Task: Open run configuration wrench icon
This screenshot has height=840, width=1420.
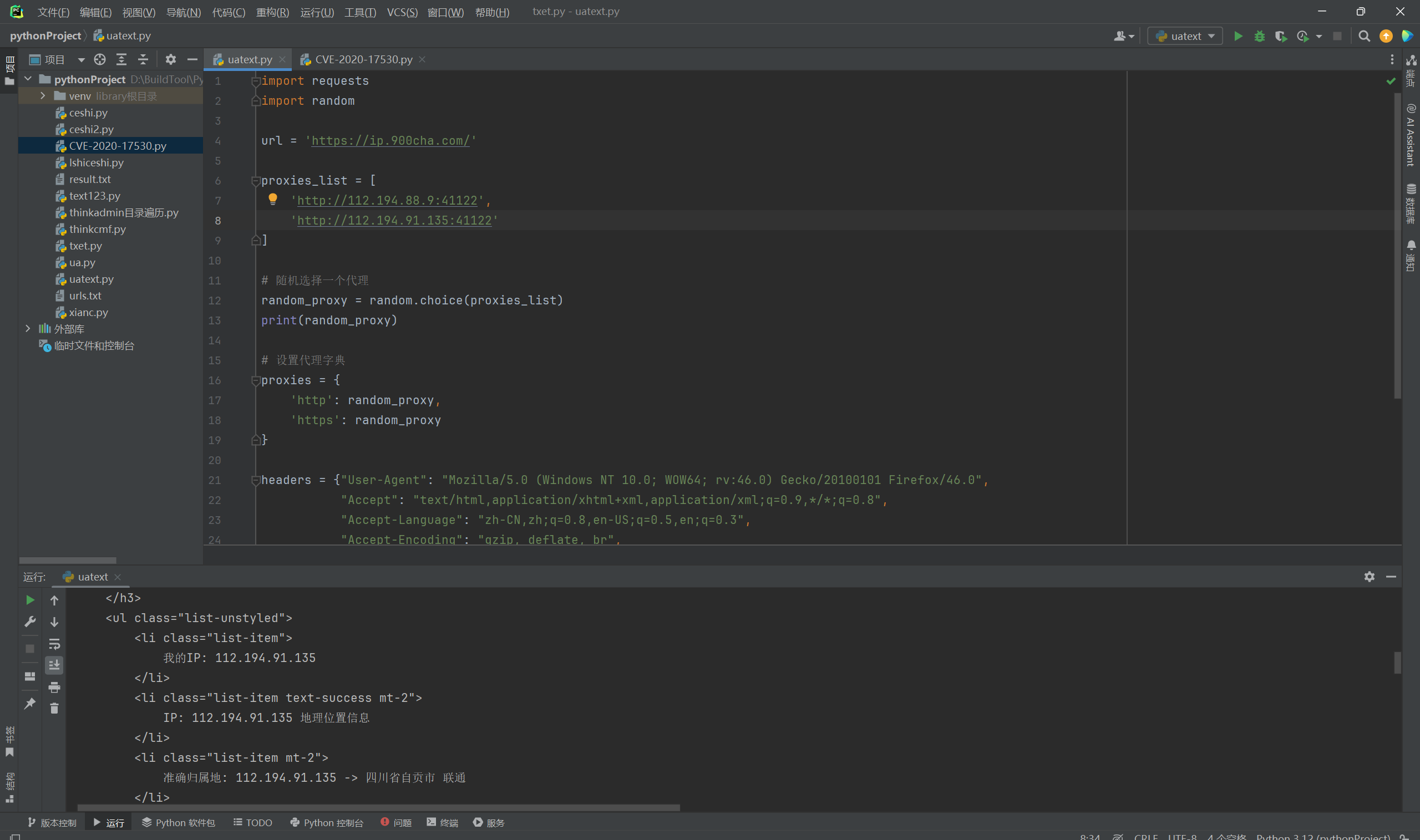Action: click(30, 622)
